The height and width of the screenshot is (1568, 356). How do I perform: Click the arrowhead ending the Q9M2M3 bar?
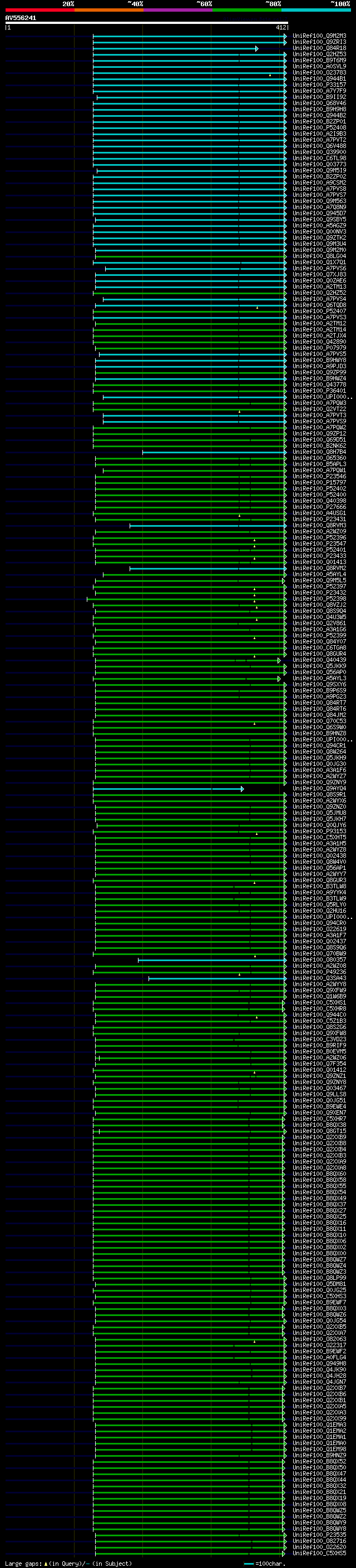point(285,36)
